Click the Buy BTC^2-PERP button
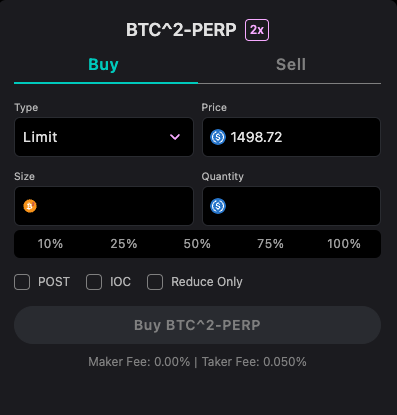Image resolution: width=397 pixels, height=415 pixels. click(x=197, y=325)
